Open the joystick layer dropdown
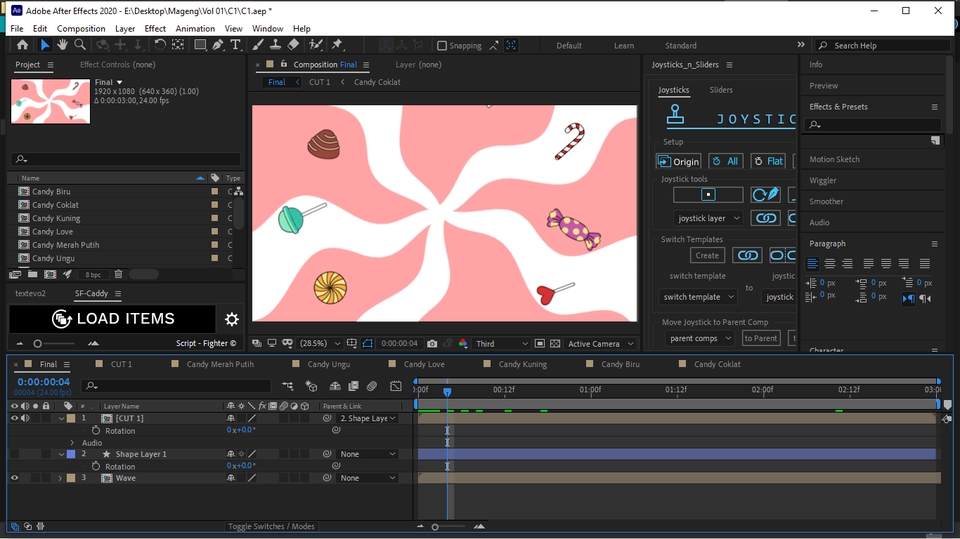Screen dimensions: 960x539 [708, 218]
